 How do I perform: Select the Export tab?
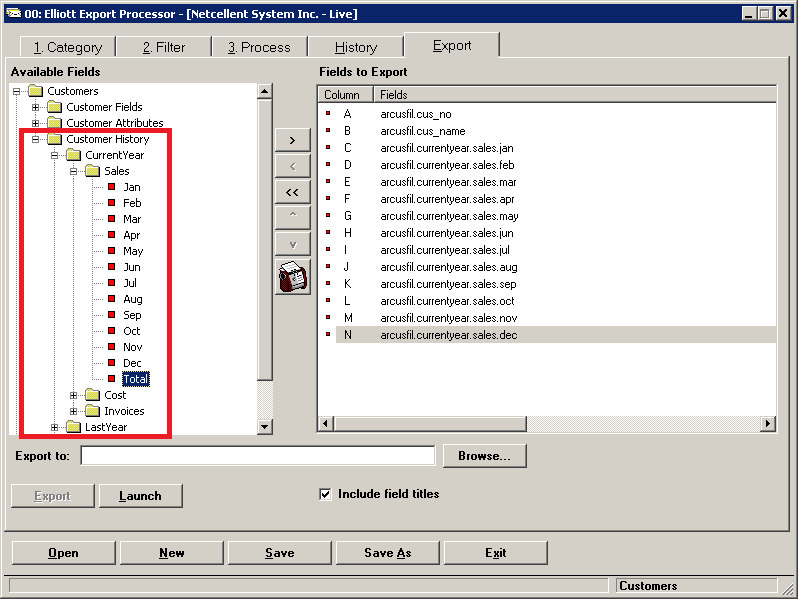(x=452, y=45)
